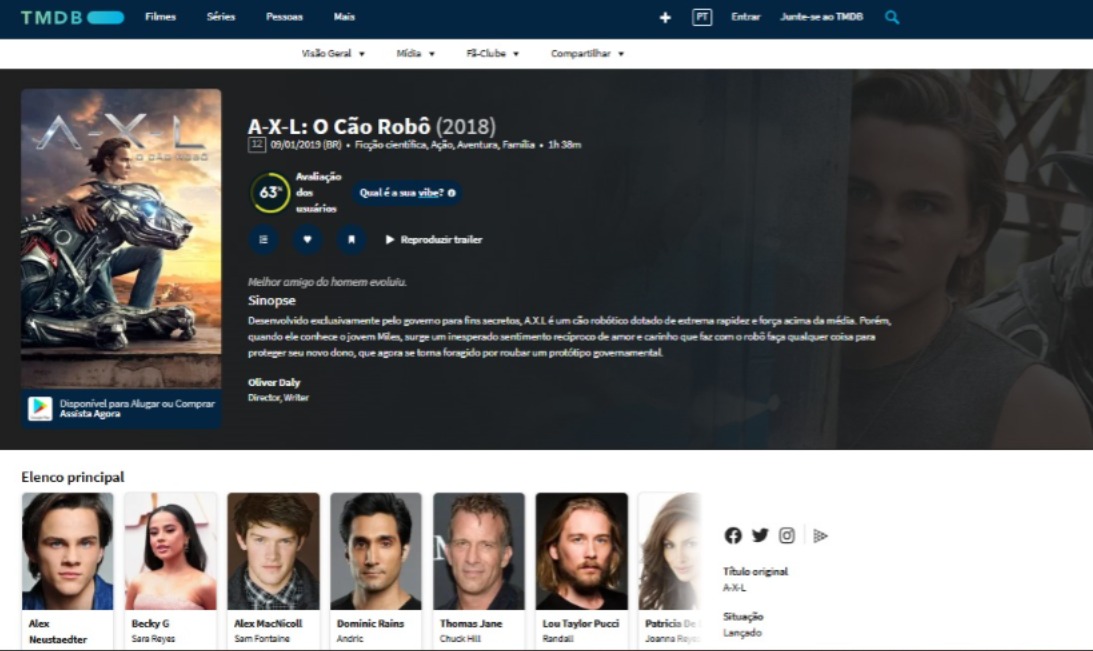The width and height of the screenshot is (1093, 651).
Task: Open the Fã-Clube dropdown
Action: 492,54
